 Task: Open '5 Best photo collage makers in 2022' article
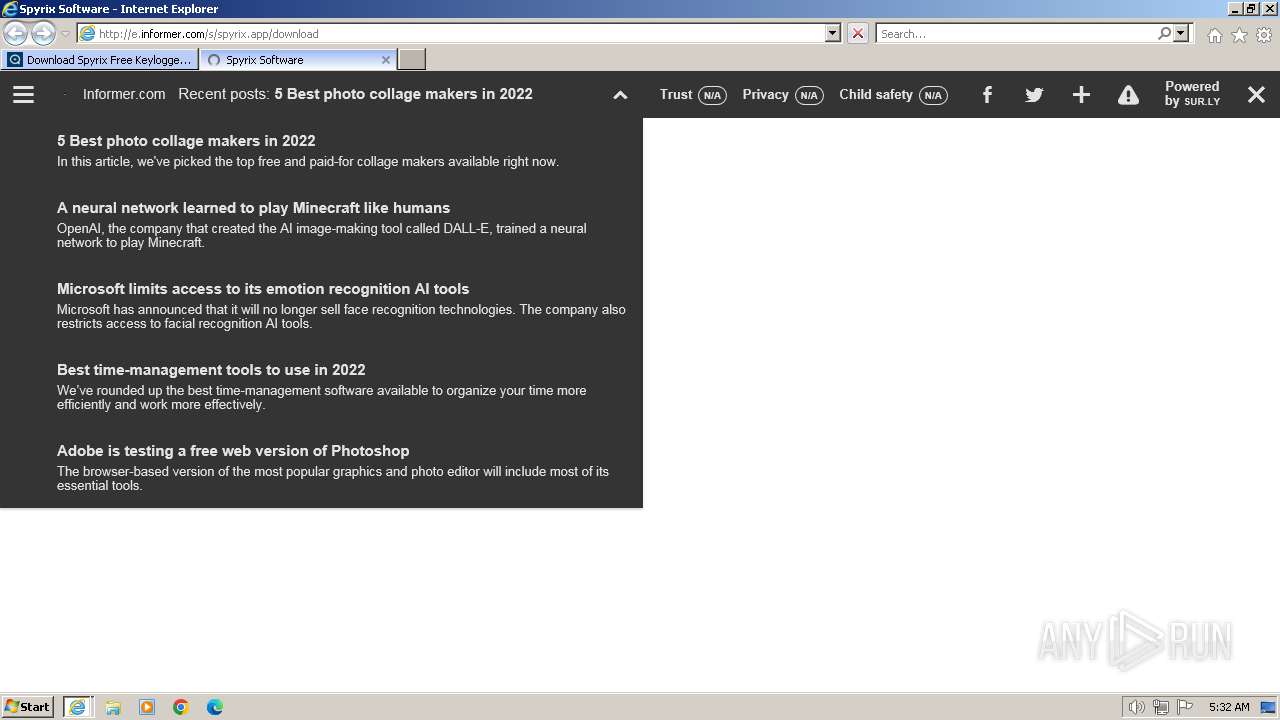click(186, 141)
